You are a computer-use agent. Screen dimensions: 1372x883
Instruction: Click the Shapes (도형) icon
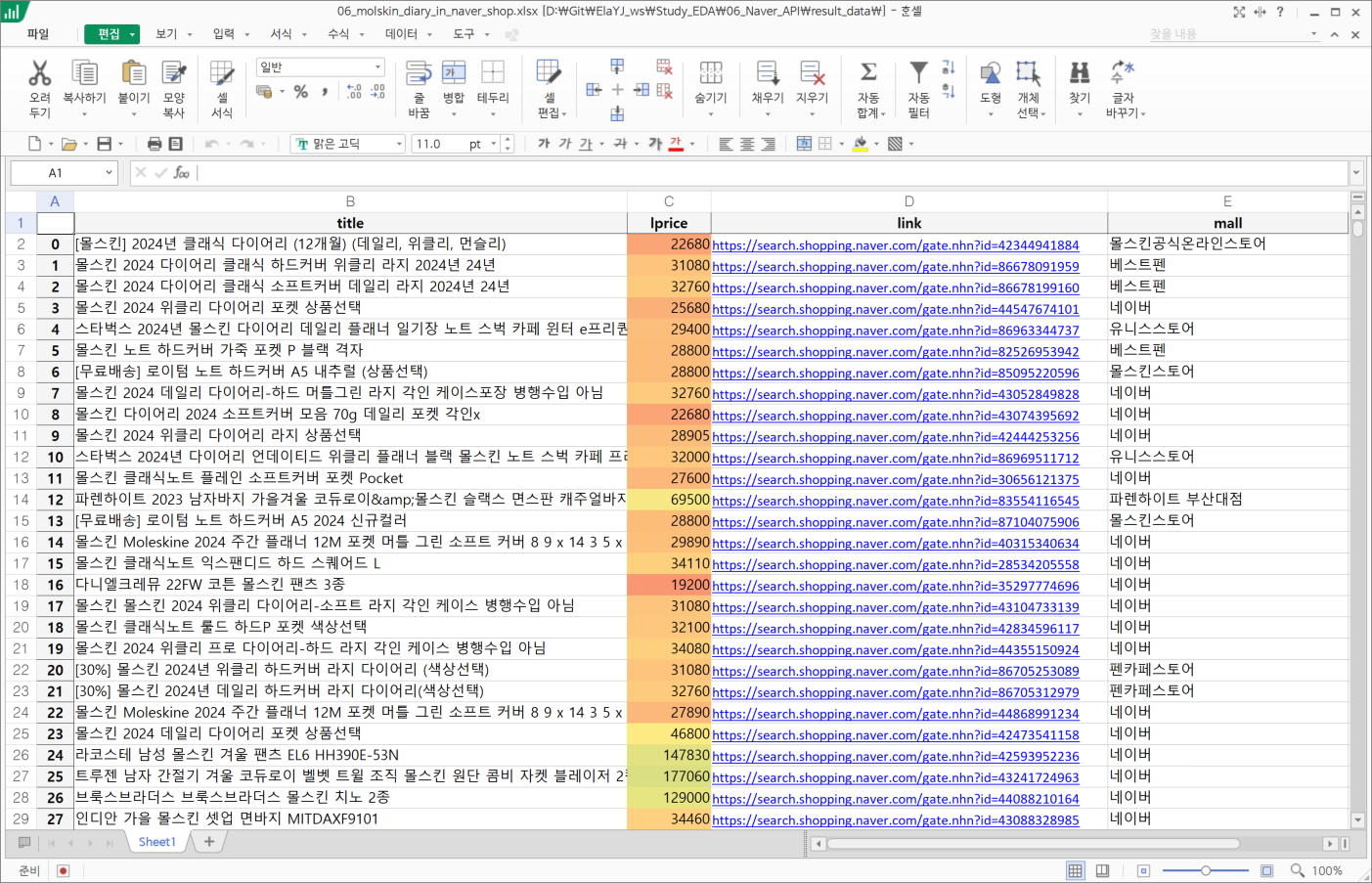point(990,73)
